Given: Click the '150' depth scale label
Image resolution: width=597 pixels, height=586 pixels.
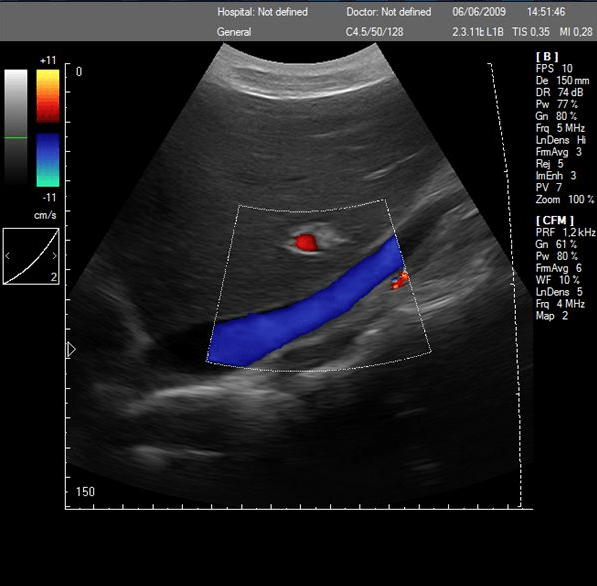Looking at the screenshot, I should 85,492.
